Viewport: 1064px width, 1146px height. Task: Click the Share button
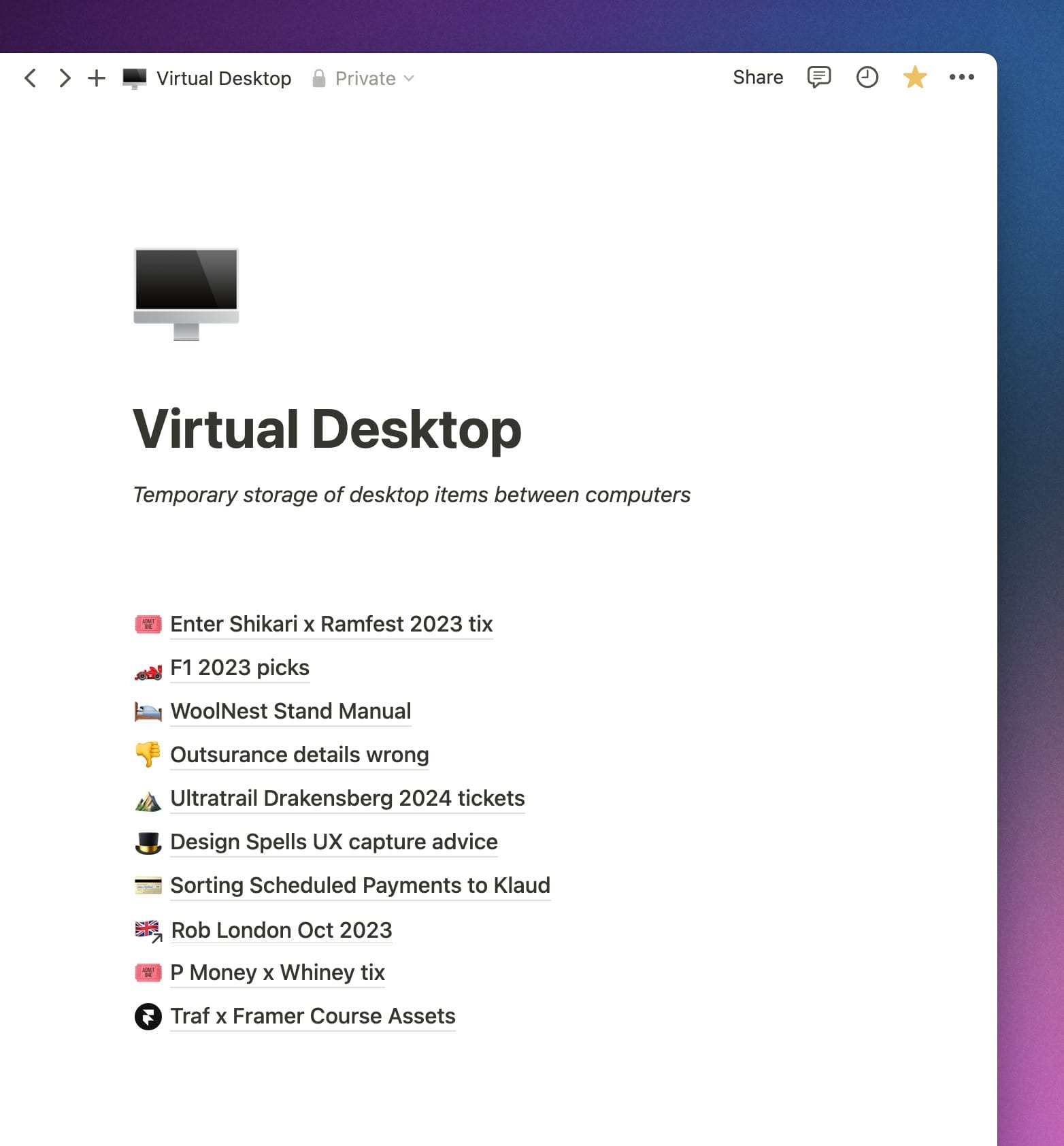[758, 77]
